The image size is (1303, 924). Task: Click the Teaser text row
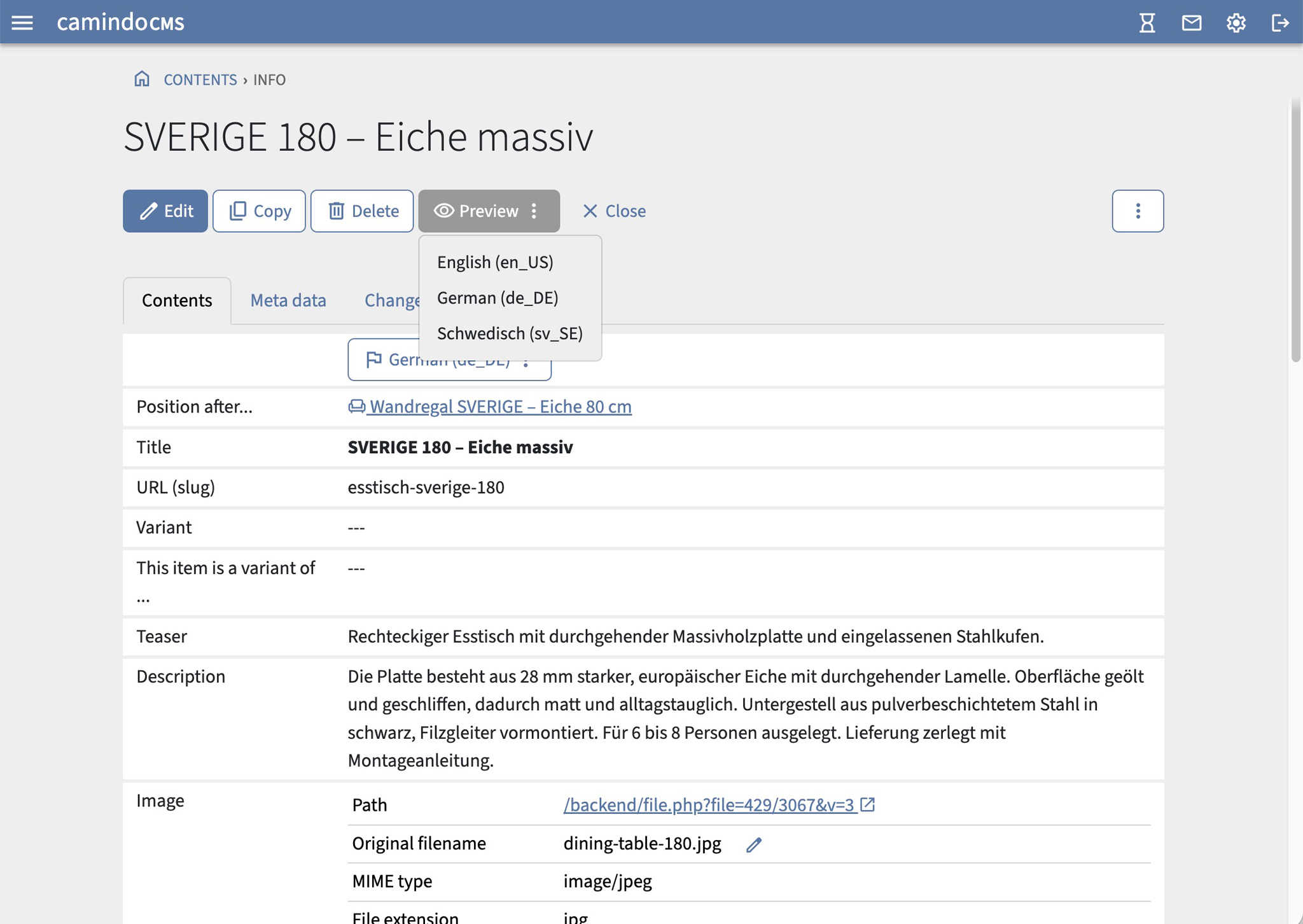(x=643, y=636)
